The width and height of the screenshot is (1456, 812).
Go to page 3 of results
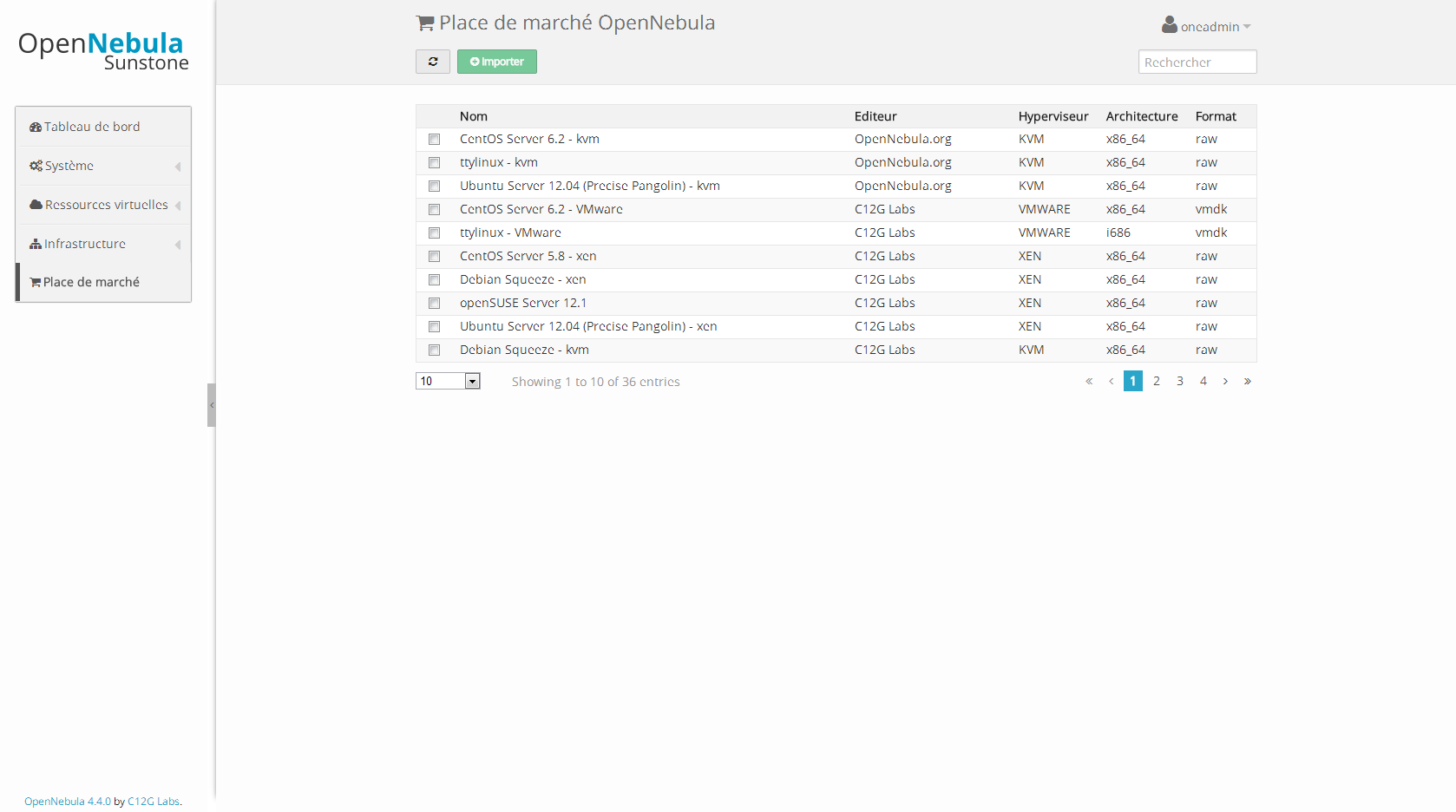tap(1180, 381)
